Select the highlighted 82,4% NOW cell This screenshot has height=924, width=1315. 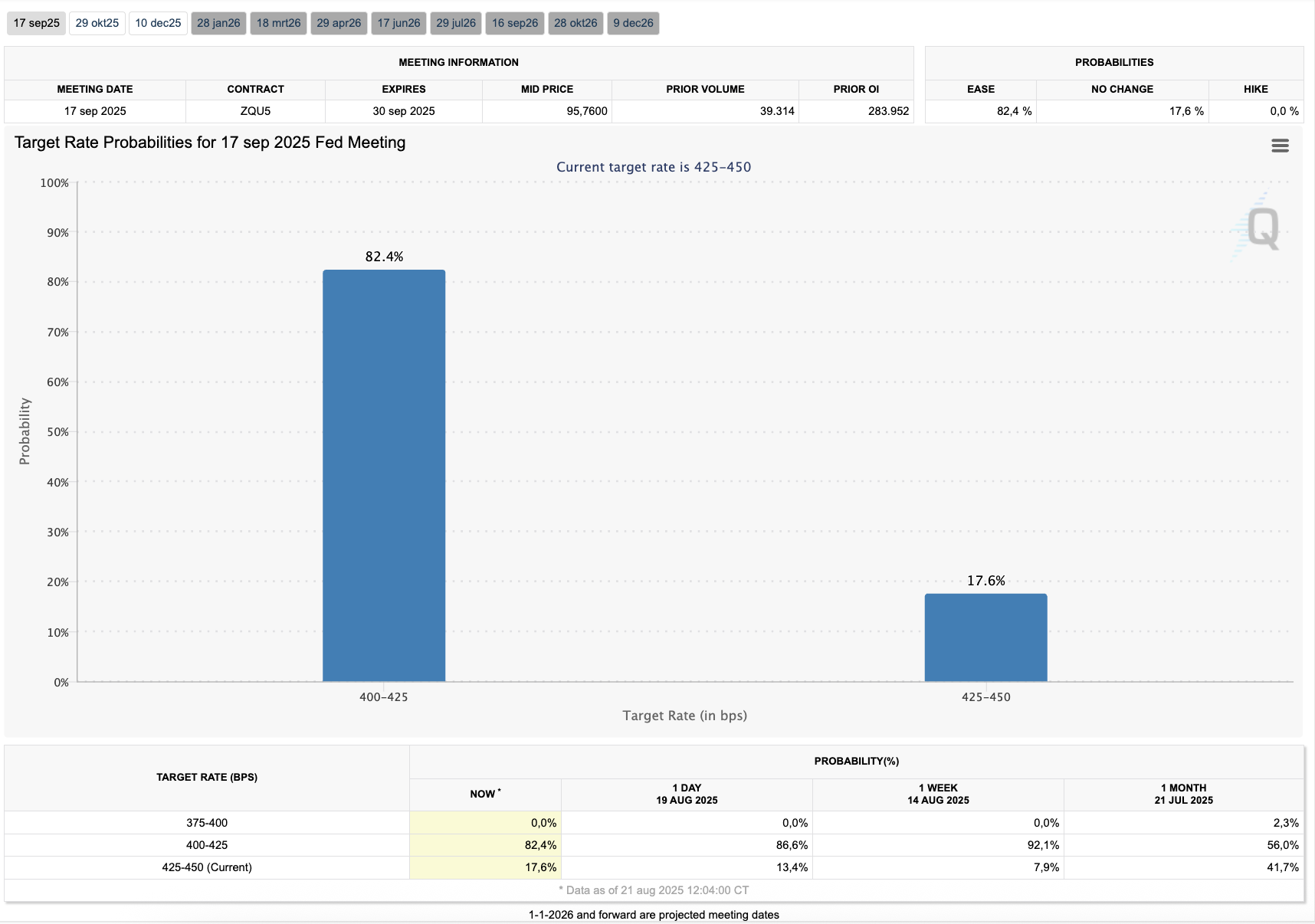486,845
